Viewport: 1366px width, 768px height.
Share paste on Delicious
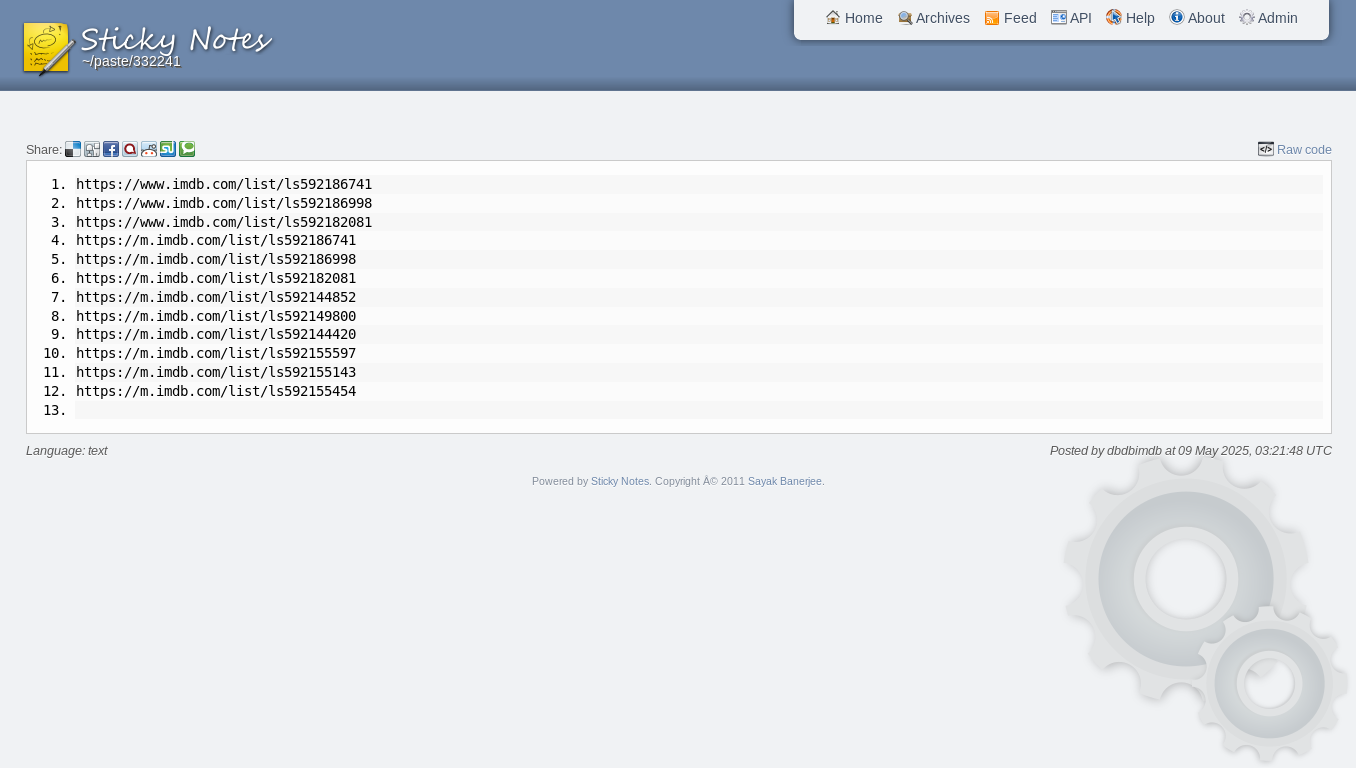73,149
